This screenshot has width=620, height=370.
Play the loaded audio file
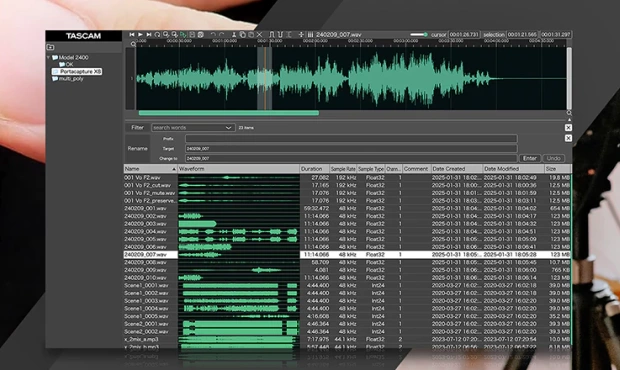click(140, 35)
